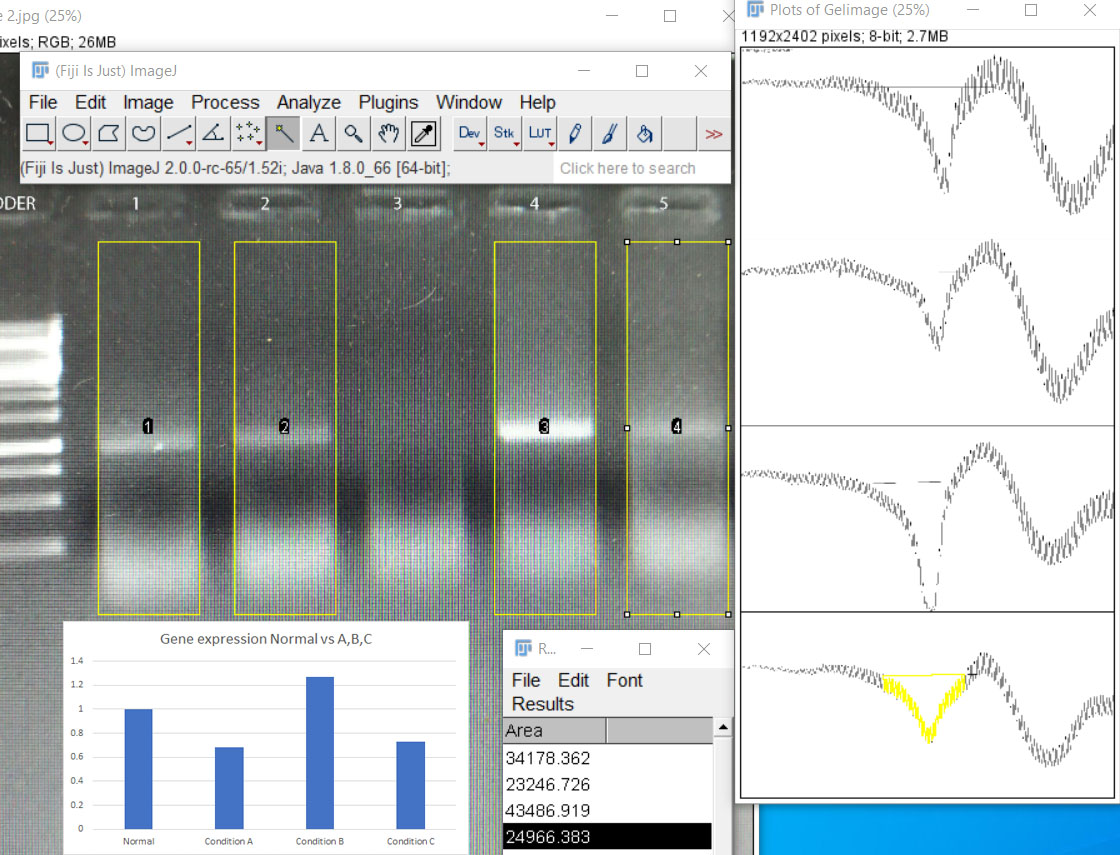Select the Color picker eyedropper tool
1120x855 pixels.
click(424, 134)
